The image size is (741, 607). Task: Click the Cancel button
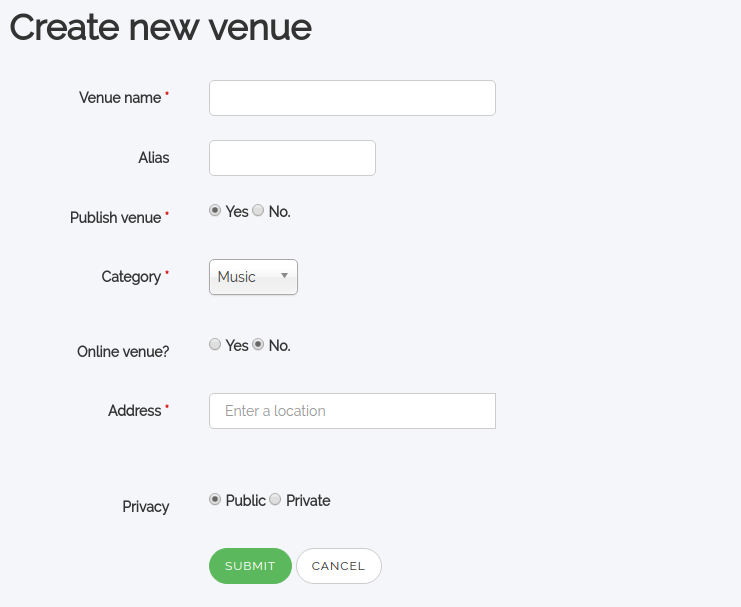[338, 566]
